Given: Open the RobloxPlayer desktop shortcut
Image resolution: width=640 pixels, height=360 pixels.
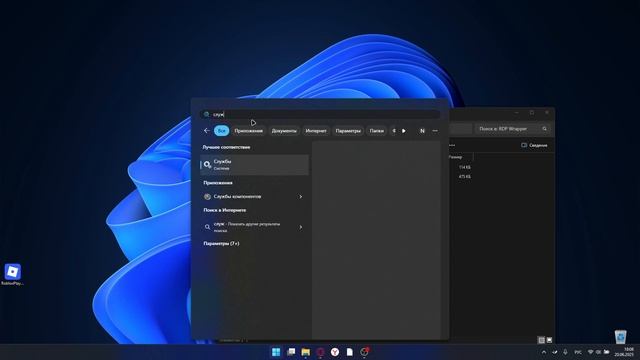Looking at the screenshot, I should click(x=13, y=274).
